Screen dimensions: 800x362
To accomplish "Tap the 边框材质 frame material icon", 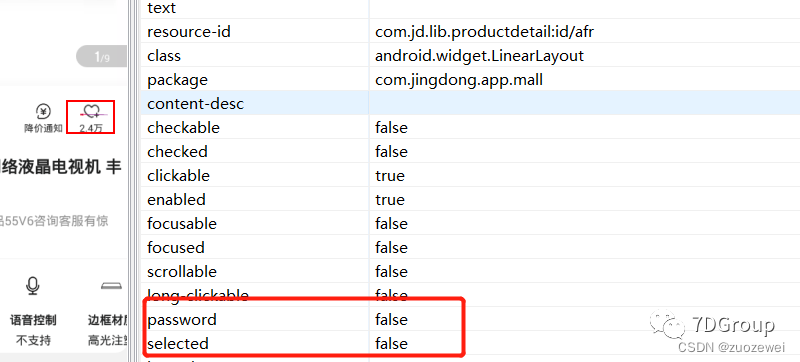I will pos(112,286).
